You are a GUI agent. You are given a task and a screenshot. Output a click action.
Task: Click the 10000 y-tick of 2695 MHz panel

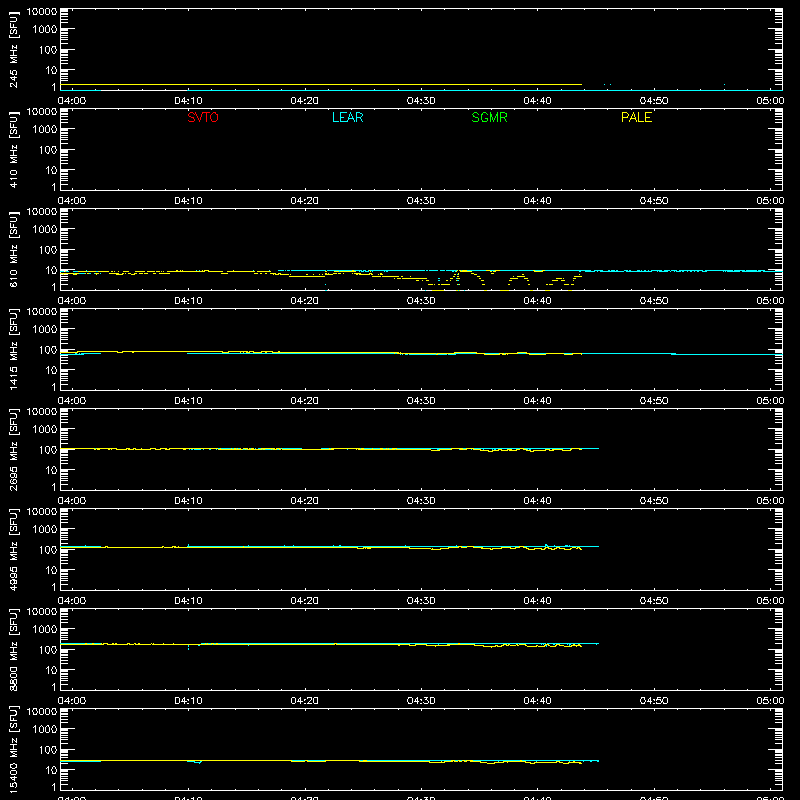pos(42,412)
